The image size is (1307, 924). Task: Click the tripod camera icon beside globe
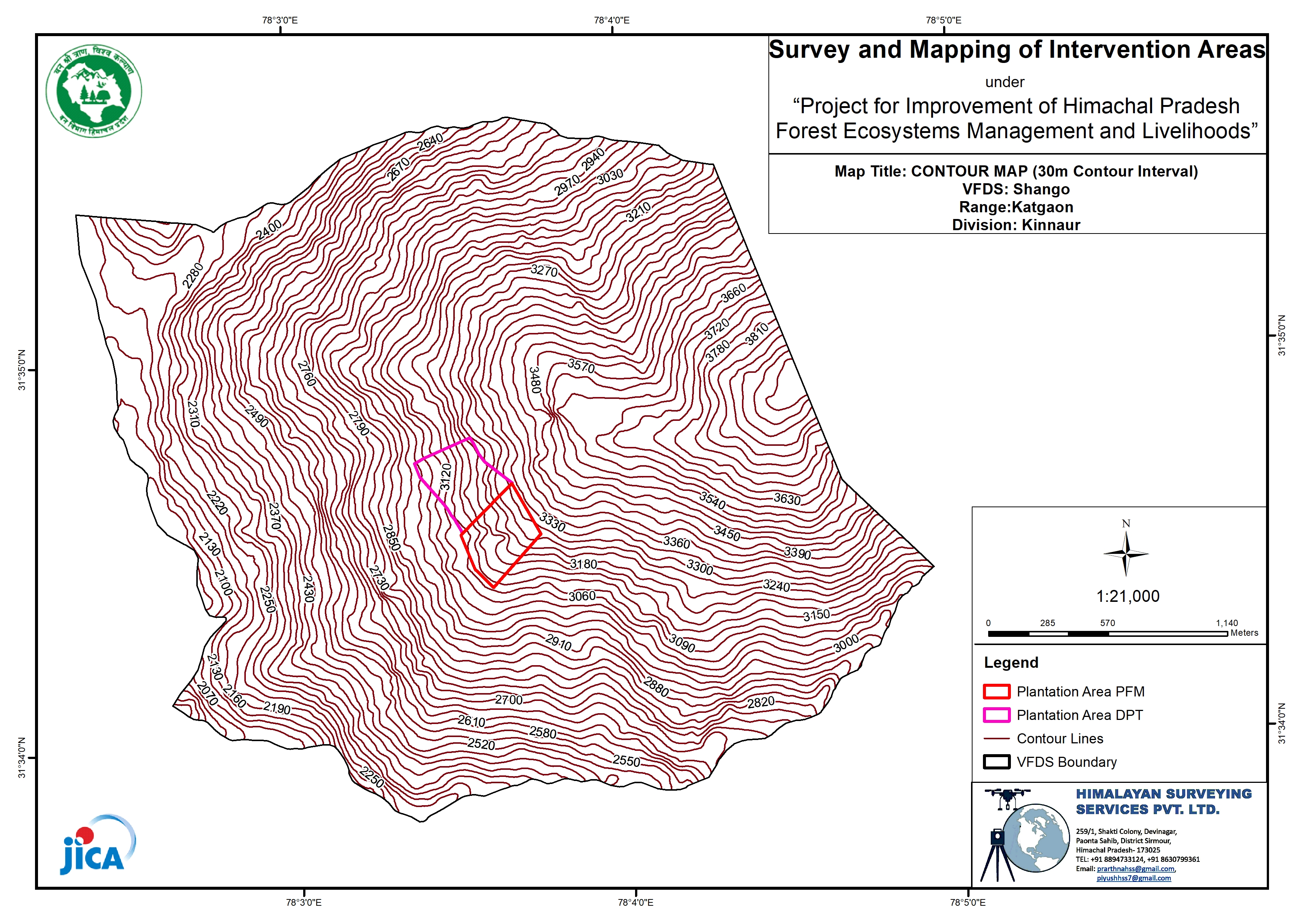[x=997, y=856]
